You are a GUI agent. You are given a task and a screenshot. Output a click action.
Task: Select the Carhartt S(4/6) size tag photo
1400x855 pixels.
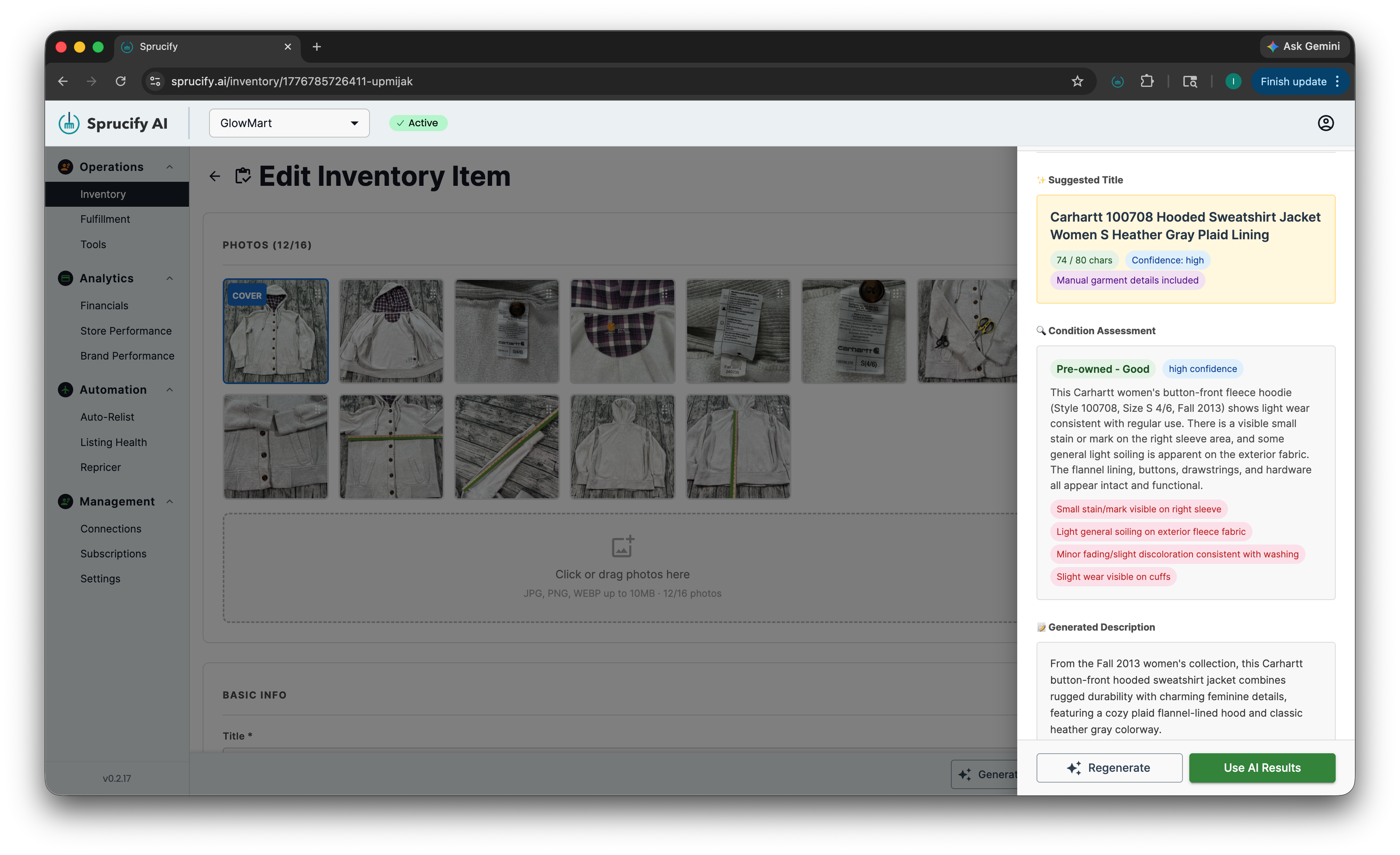854,330
